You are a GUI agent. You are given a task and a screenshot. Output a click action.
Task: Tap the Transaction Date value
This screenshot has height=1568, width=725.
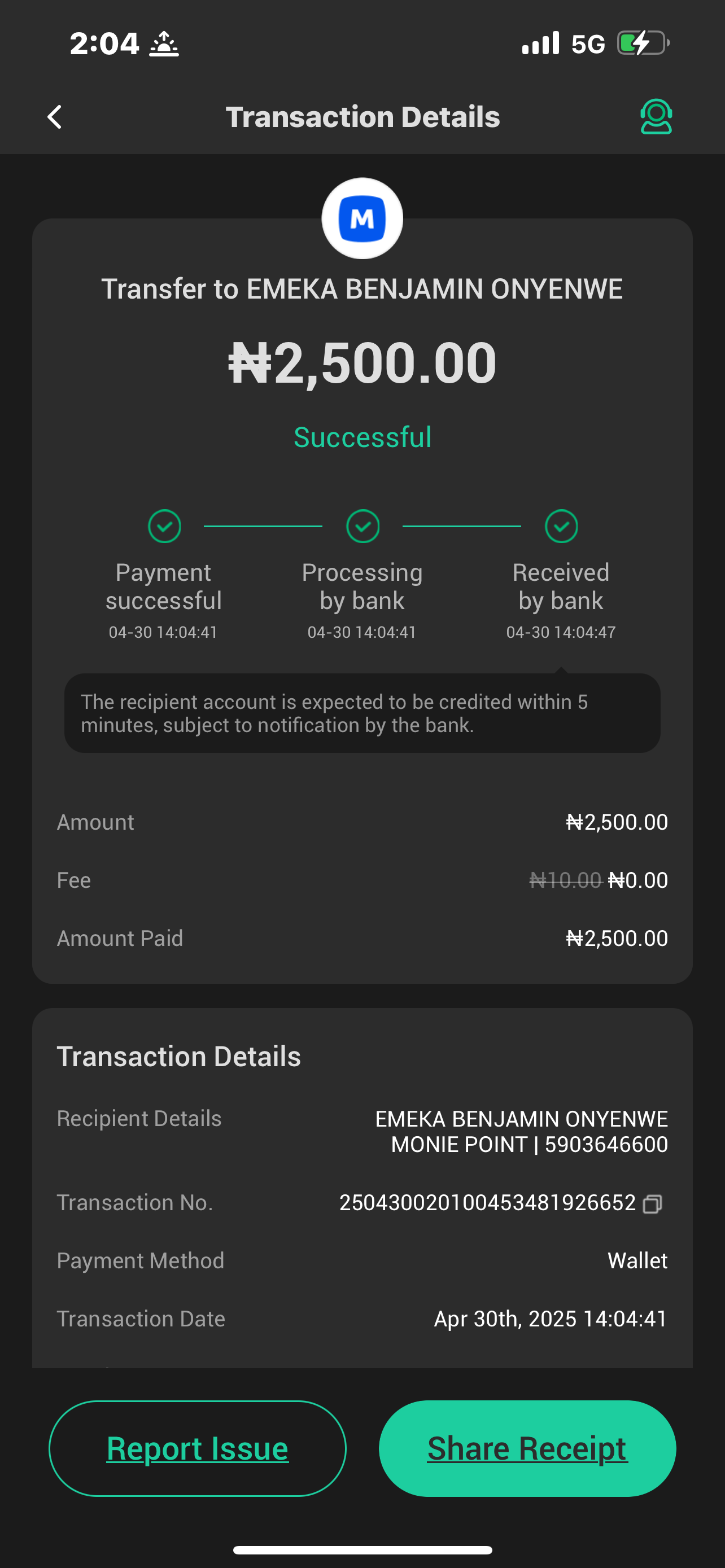click(551, 1319)
